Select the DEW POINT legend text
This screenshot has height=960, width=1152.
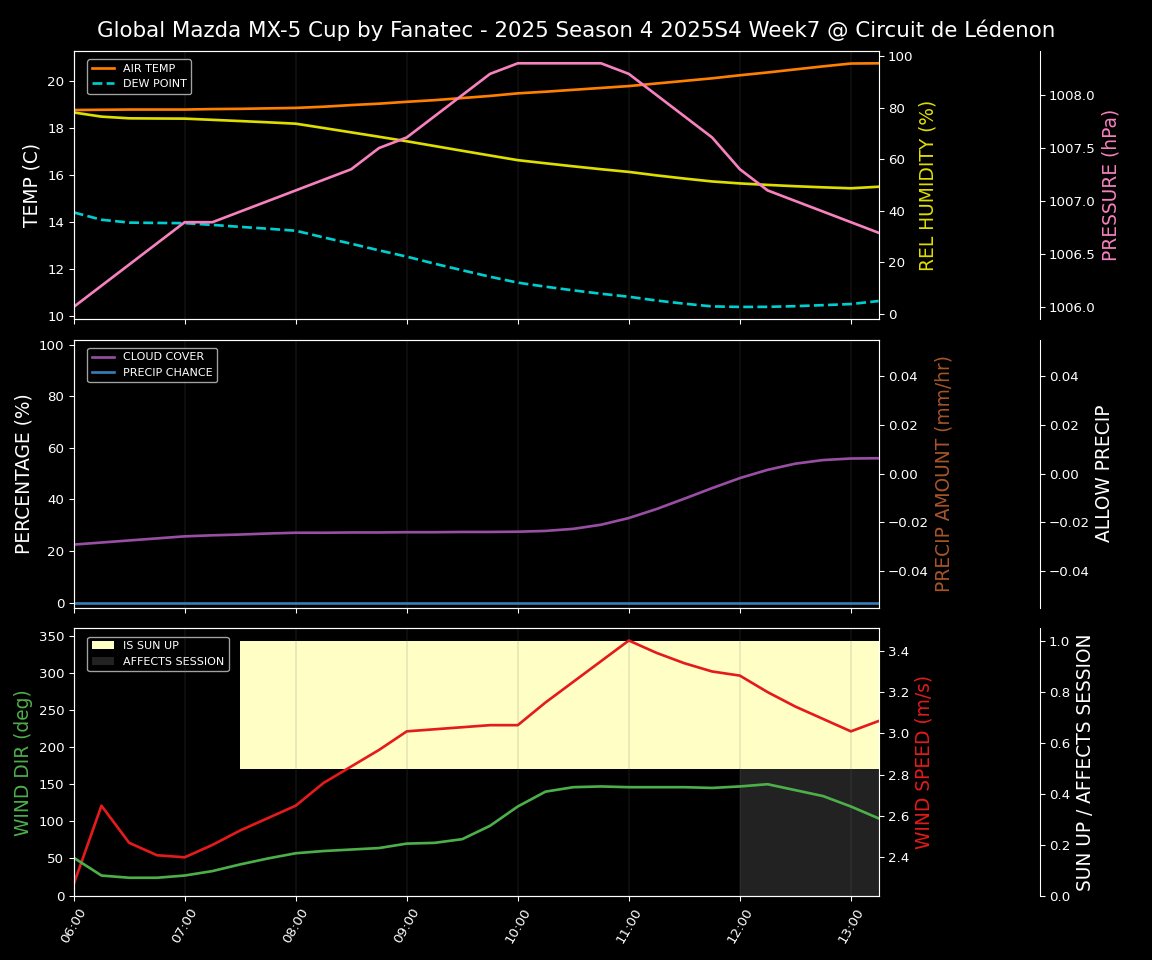tap(155, 84)
